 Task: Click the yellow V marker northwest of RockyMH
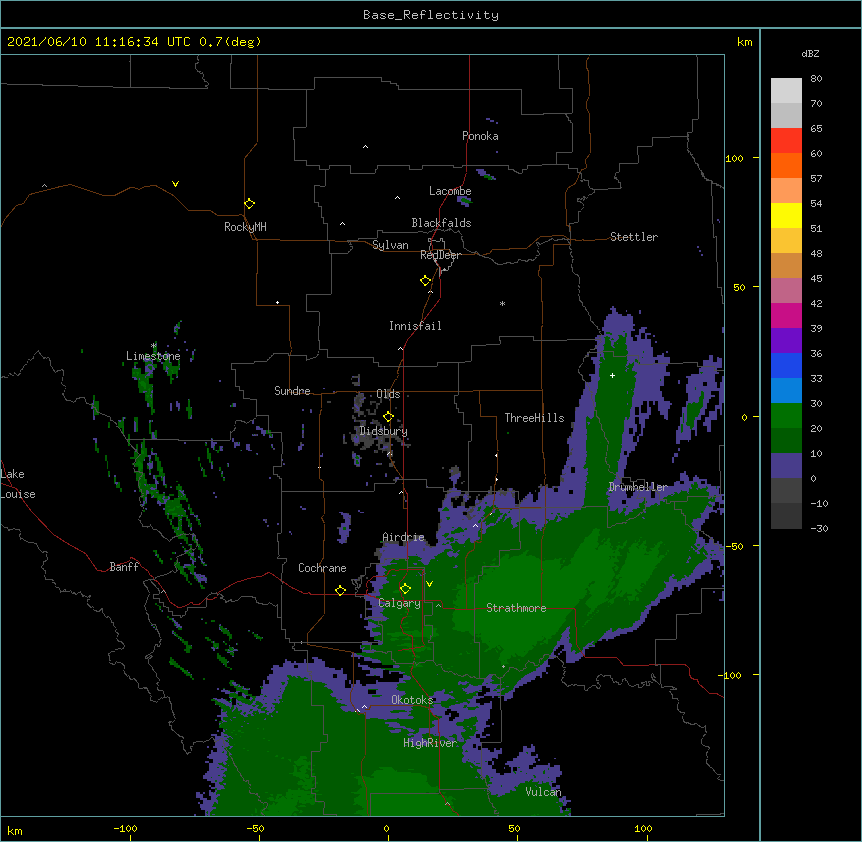coord(175,184)
